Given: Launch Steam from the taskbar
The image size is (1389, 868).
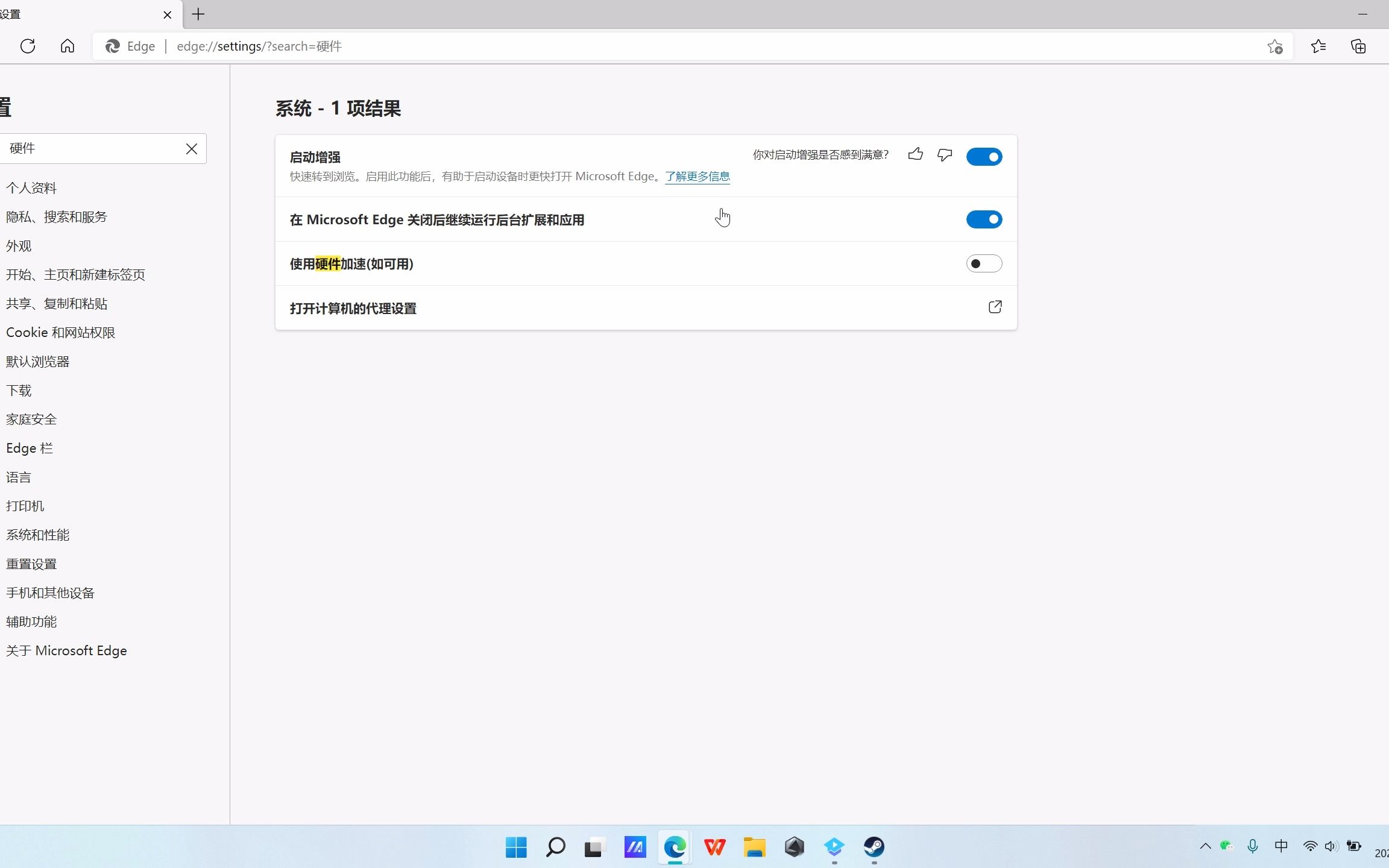Looking at the screenshot, I should tap(874, 848).
